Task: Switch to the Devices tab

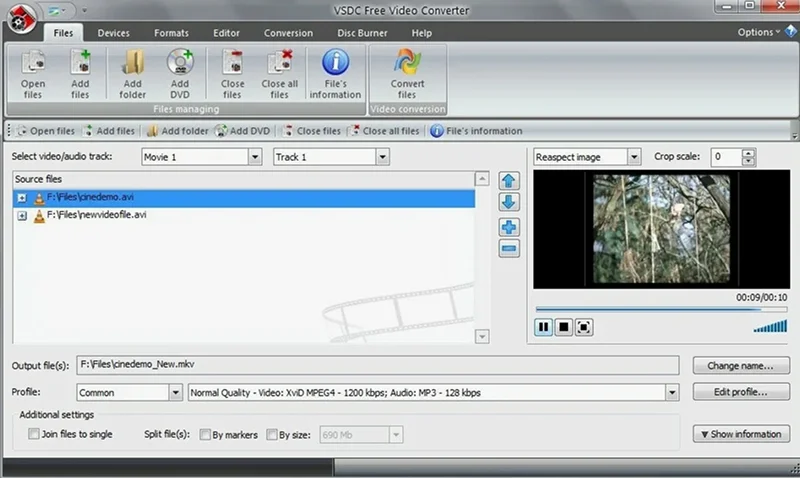Action: pos(113,33)
